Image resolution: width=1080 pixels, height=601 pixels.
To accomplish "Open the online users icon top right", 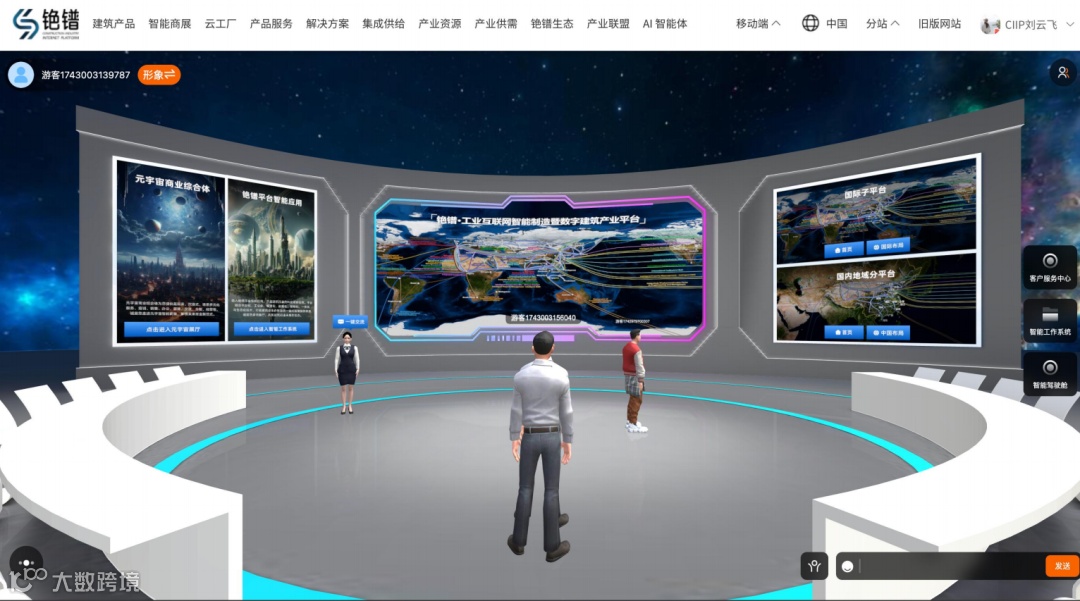I will pos(1063,72).
